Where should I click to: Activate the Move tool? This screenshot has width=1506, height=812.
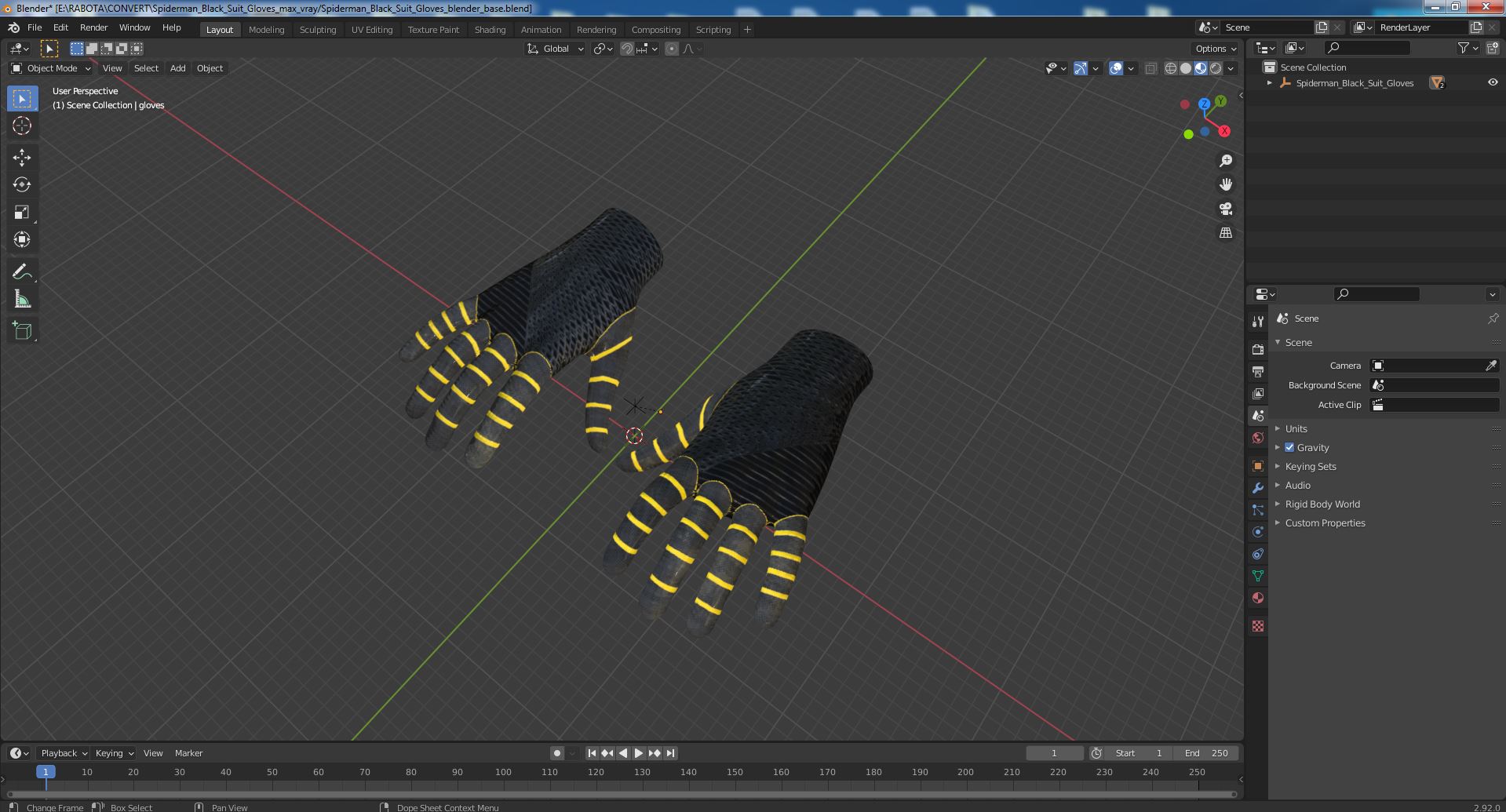tap(22, 158)
